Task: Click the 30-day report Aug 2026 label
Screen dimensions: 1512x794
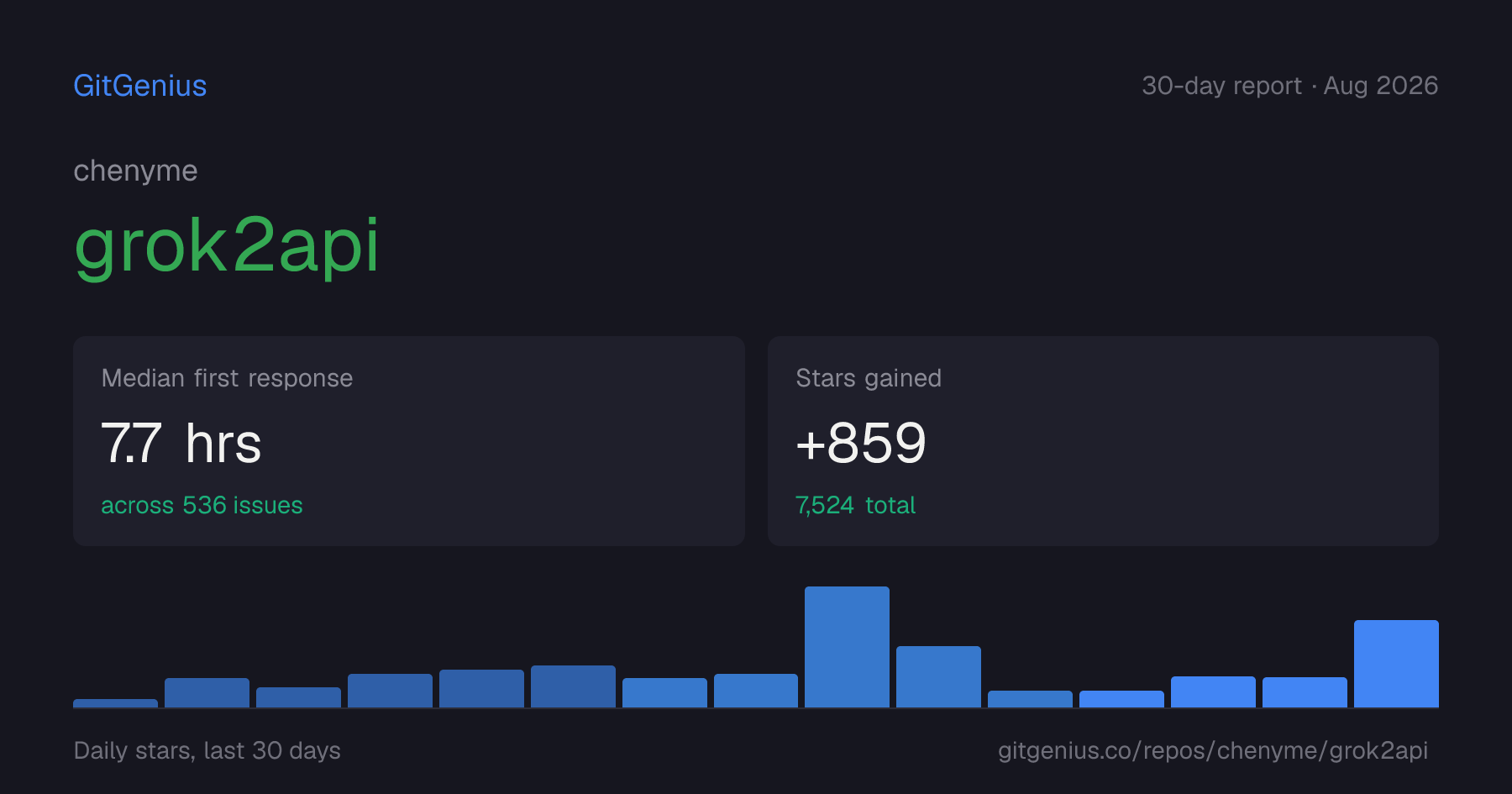Action: (x=1289, y=86)
